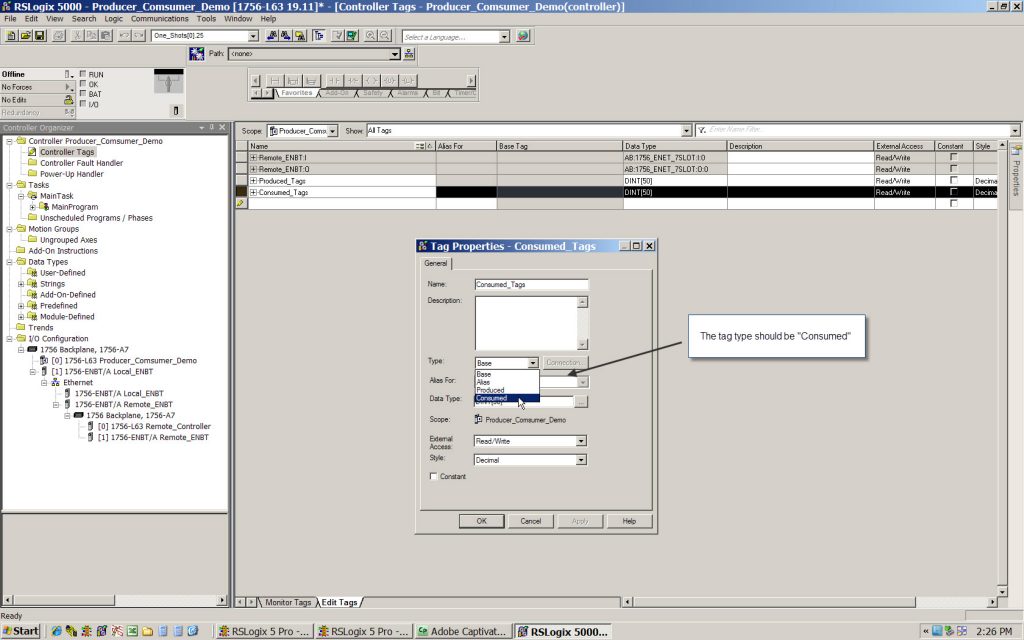Open the File menu
Screen dimensions: 1024x640
10,19
